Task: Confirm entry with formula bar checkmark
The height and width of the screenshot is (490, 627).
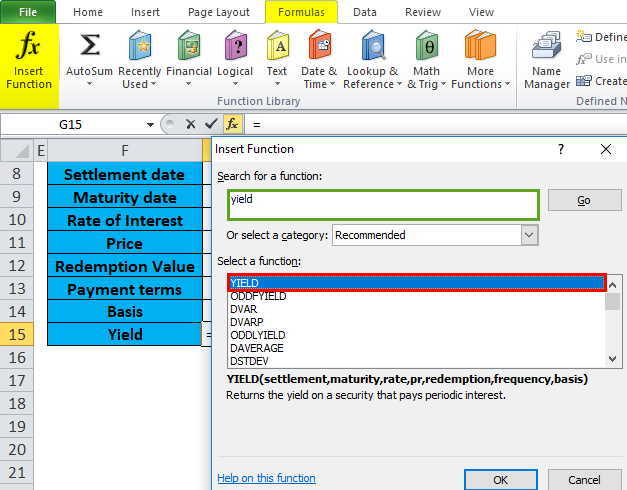Action: [x=211, y=124]
